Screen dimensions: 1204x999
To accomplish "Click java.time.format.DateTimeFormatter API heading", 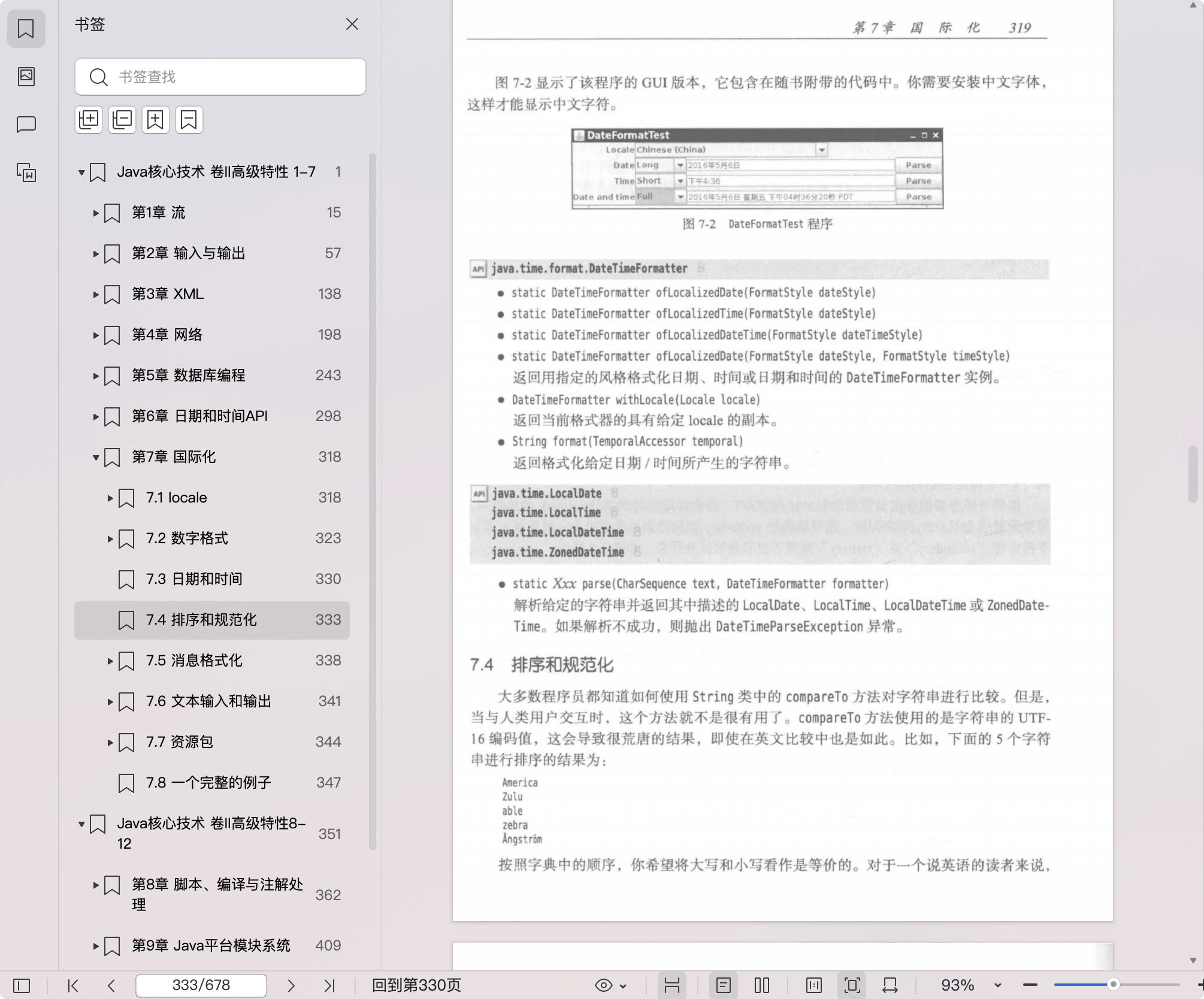I will click(x=589, y=268).
